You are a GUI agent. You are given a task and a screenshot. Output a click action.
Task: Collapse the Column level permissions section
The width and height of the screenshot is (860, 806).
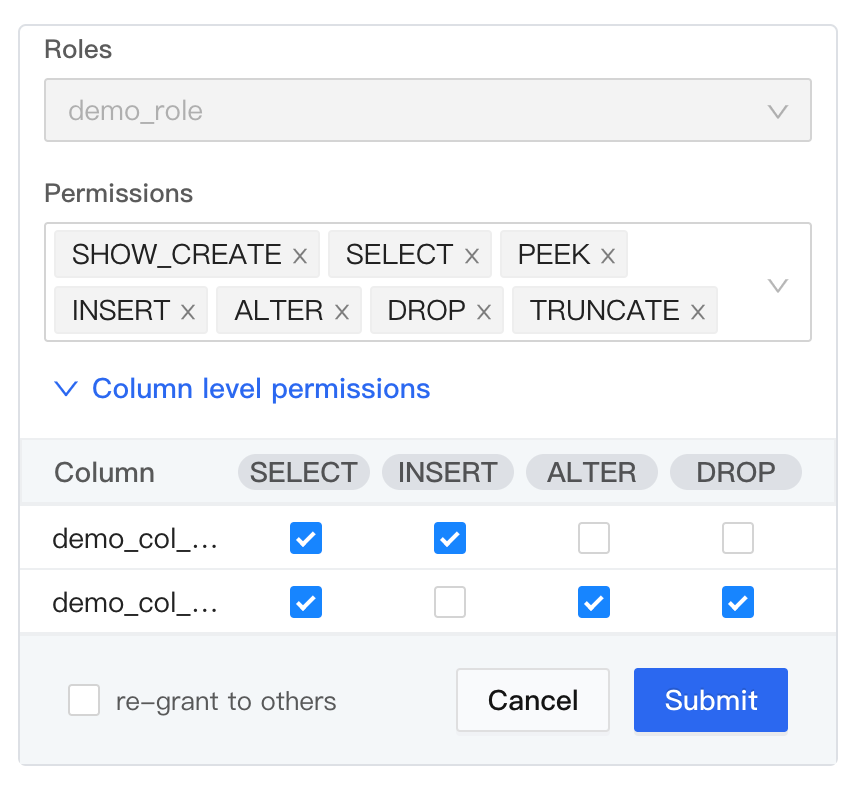66,389
